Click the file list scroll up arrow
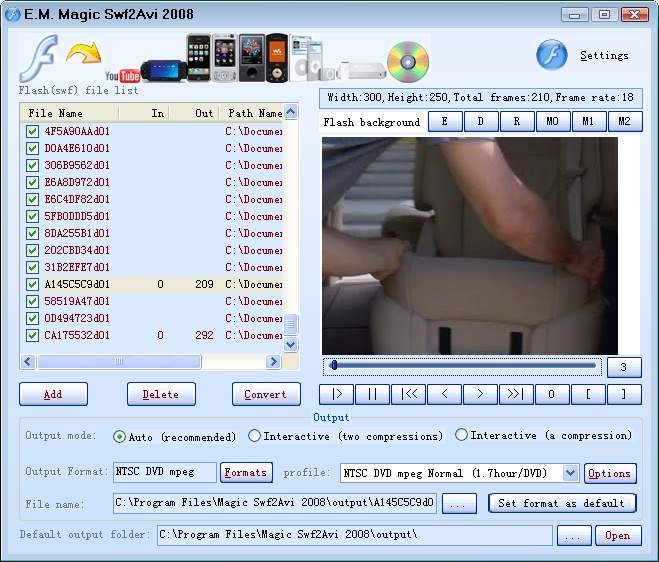Viewport: 659px width, 562px height. (x=290, y=111)
